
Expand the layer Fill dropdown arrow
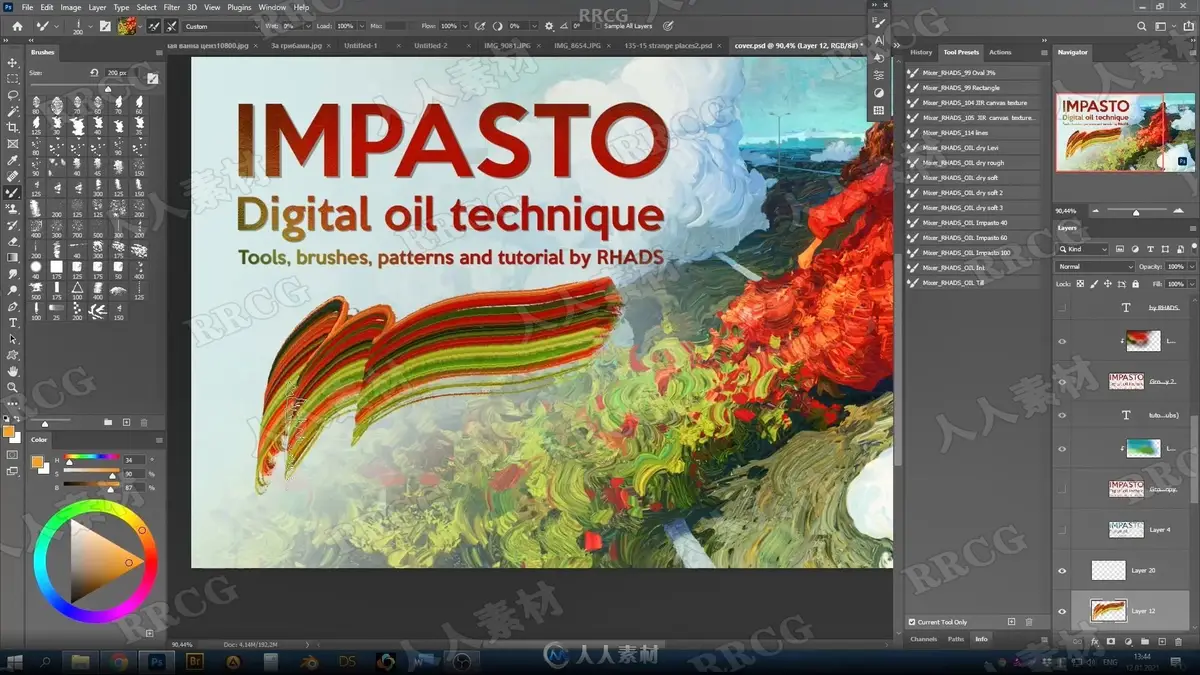1191,284
